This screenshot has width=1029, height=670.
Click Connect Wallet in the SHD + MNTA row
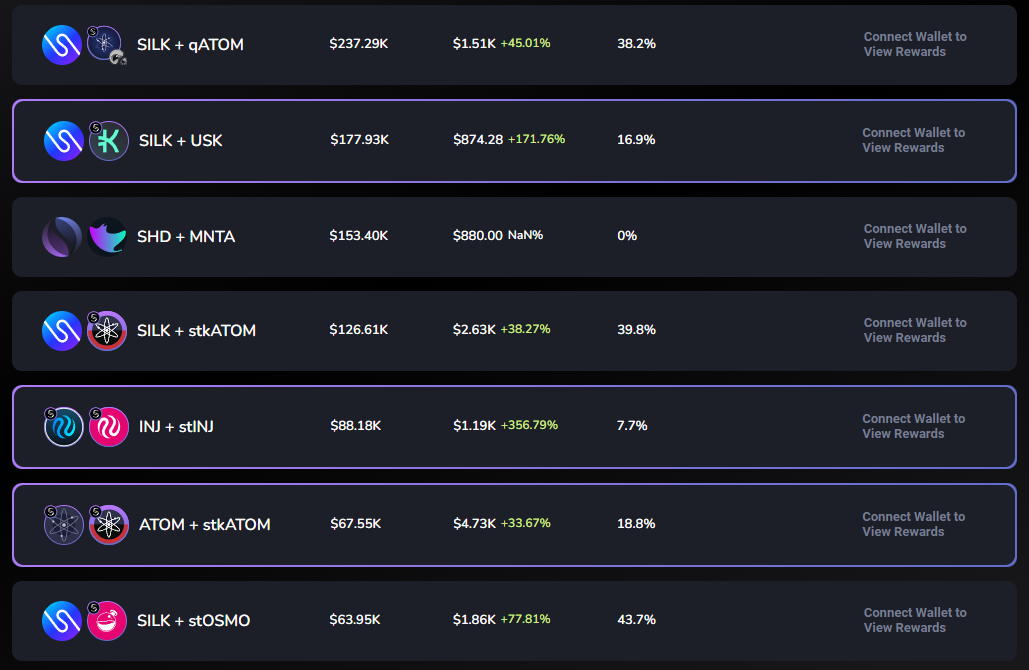tap(914, 236)
